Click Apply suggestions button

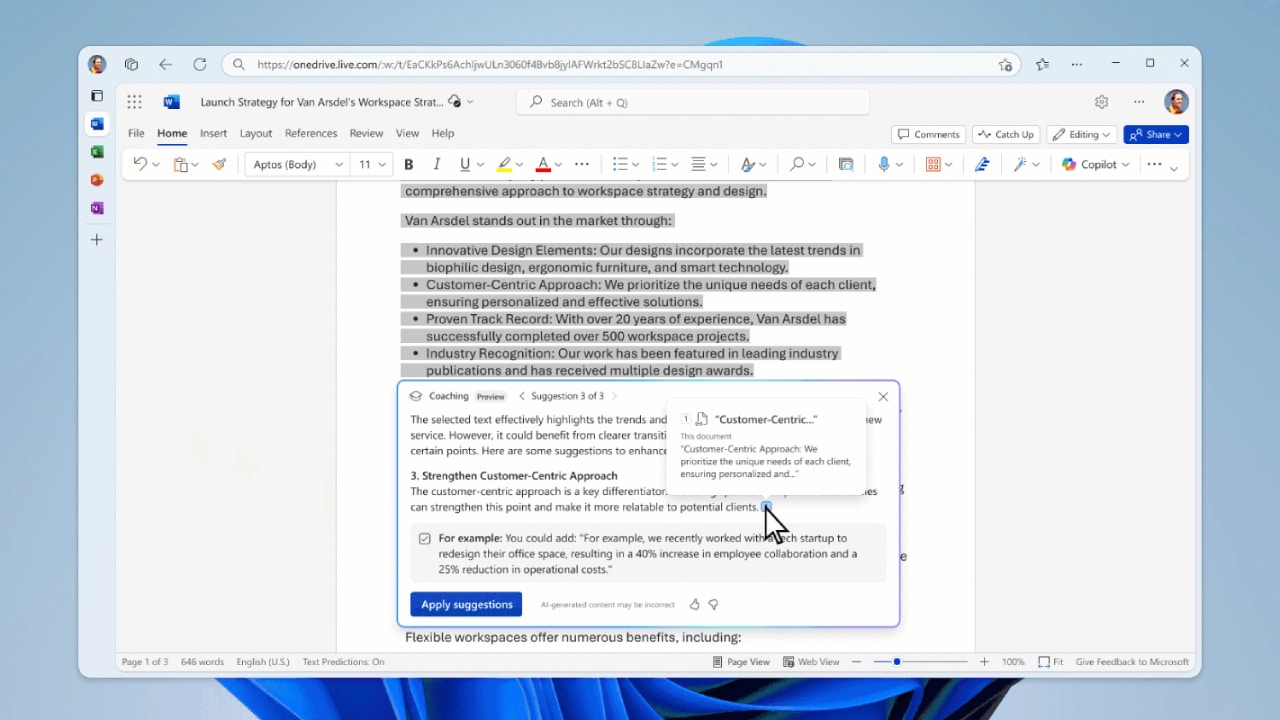tap(466, 604)
